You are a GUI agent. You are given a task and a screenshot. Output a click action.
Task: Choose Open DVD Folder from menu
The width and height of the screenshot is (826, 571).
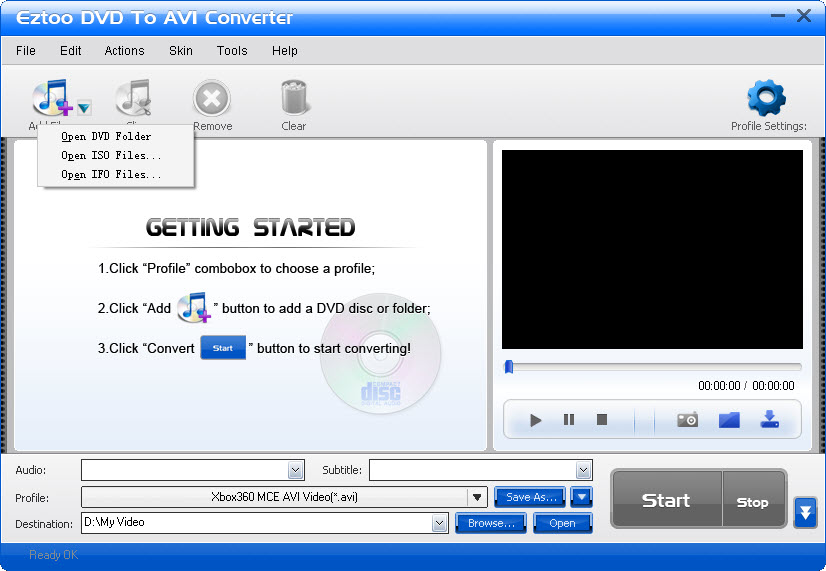coord(106,136)
